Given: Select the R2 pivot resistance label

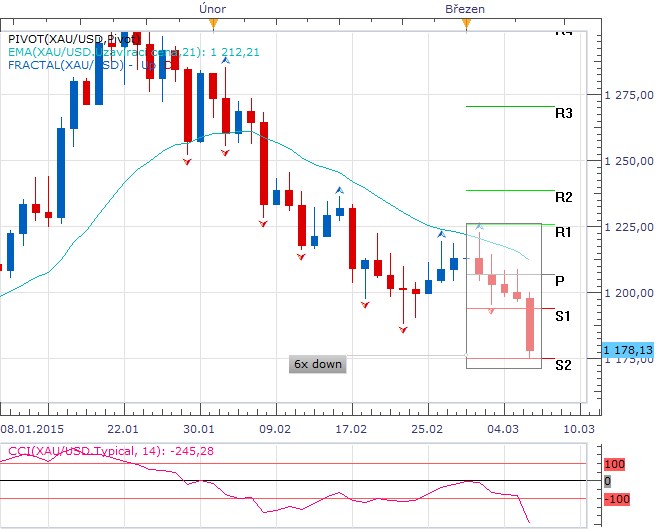Looking at the screenshot, I should pos(563,197).
